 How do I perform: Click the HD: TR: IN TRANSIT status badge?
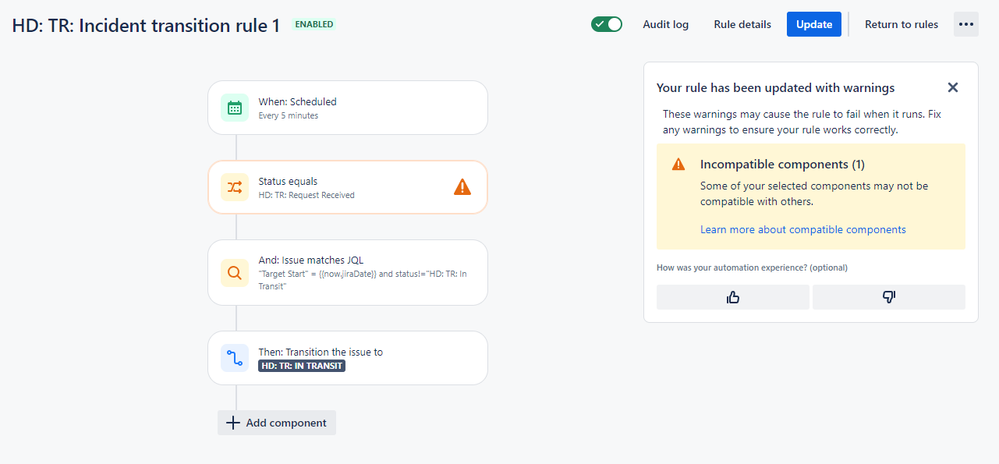pos(302,366)
